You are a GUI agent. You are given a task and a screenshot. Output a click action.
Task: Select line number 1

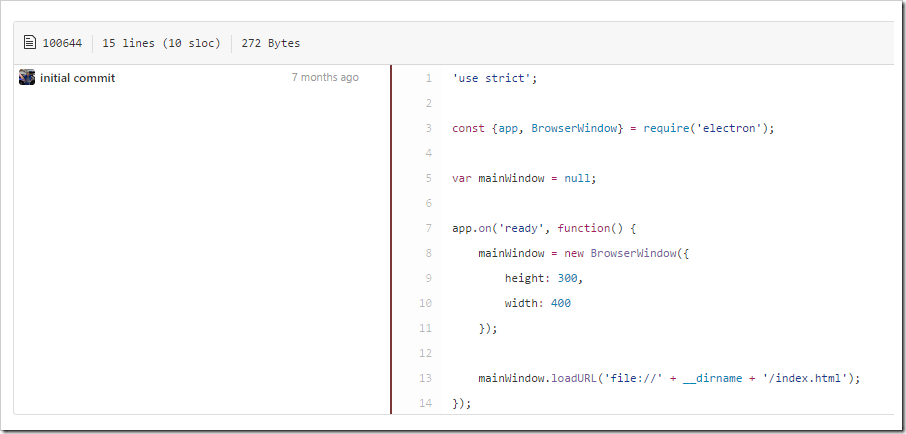pyautogui.click(x=429, y=78)
